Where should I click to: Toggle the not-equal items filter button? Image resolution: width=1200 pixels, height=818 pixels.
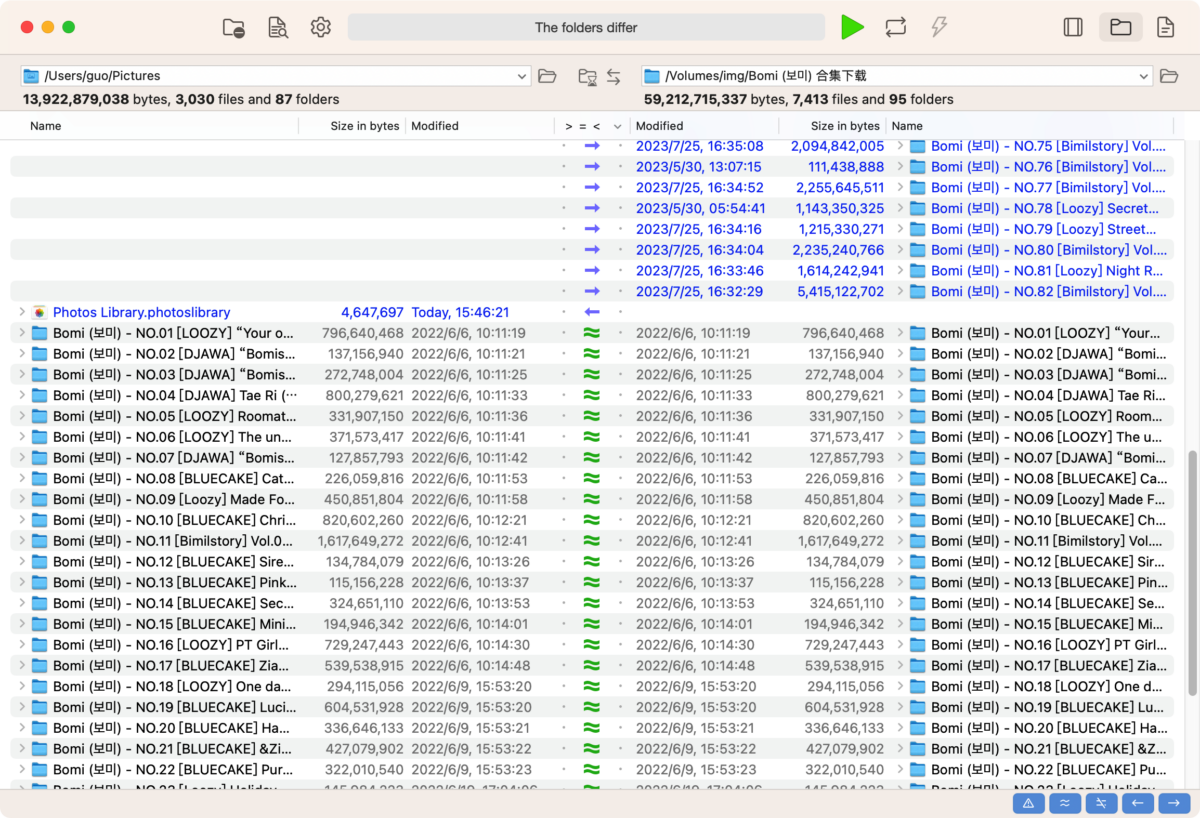click(1101, 803)
